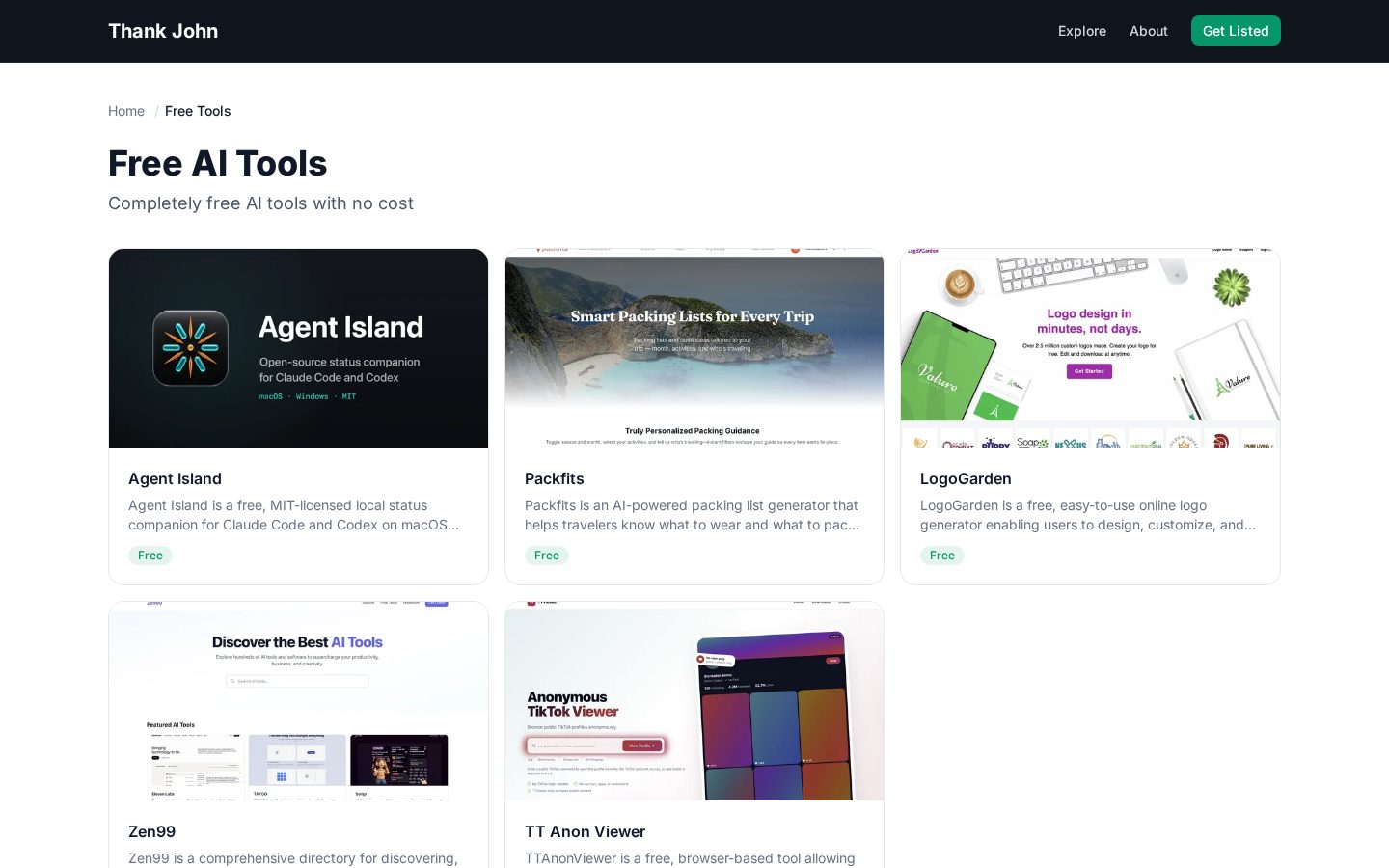This screenshot has width=1389, height=868.
Task: Go to the About page
Action: coord(1149,31)
